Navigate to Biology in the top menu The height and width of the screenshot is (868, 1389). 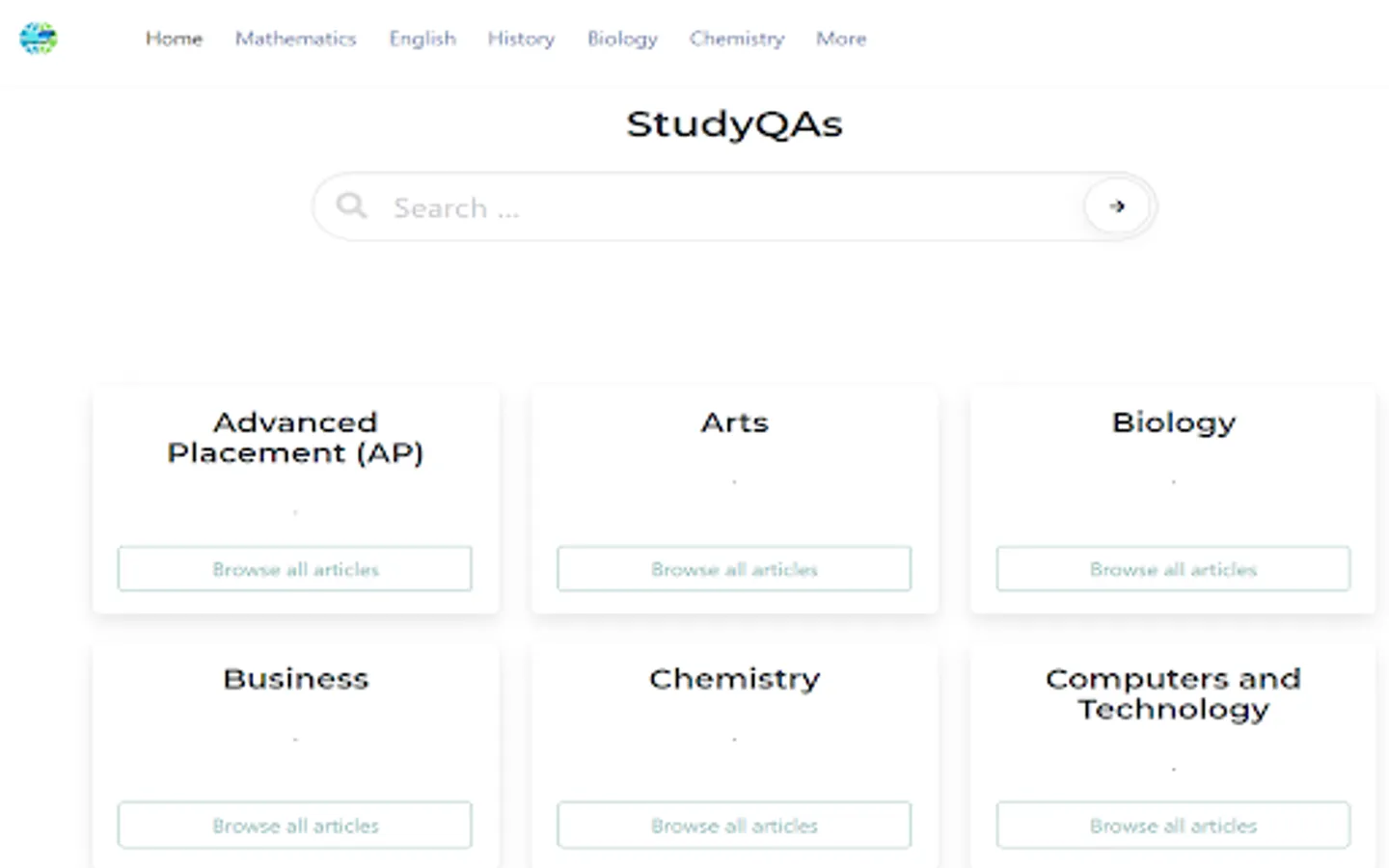click(622, 39)
